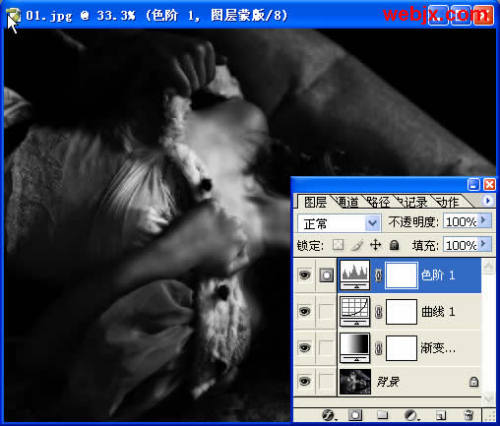Hide the 渐变 layer
This screenshot has width=500, height=426.
tap(304, 348)
